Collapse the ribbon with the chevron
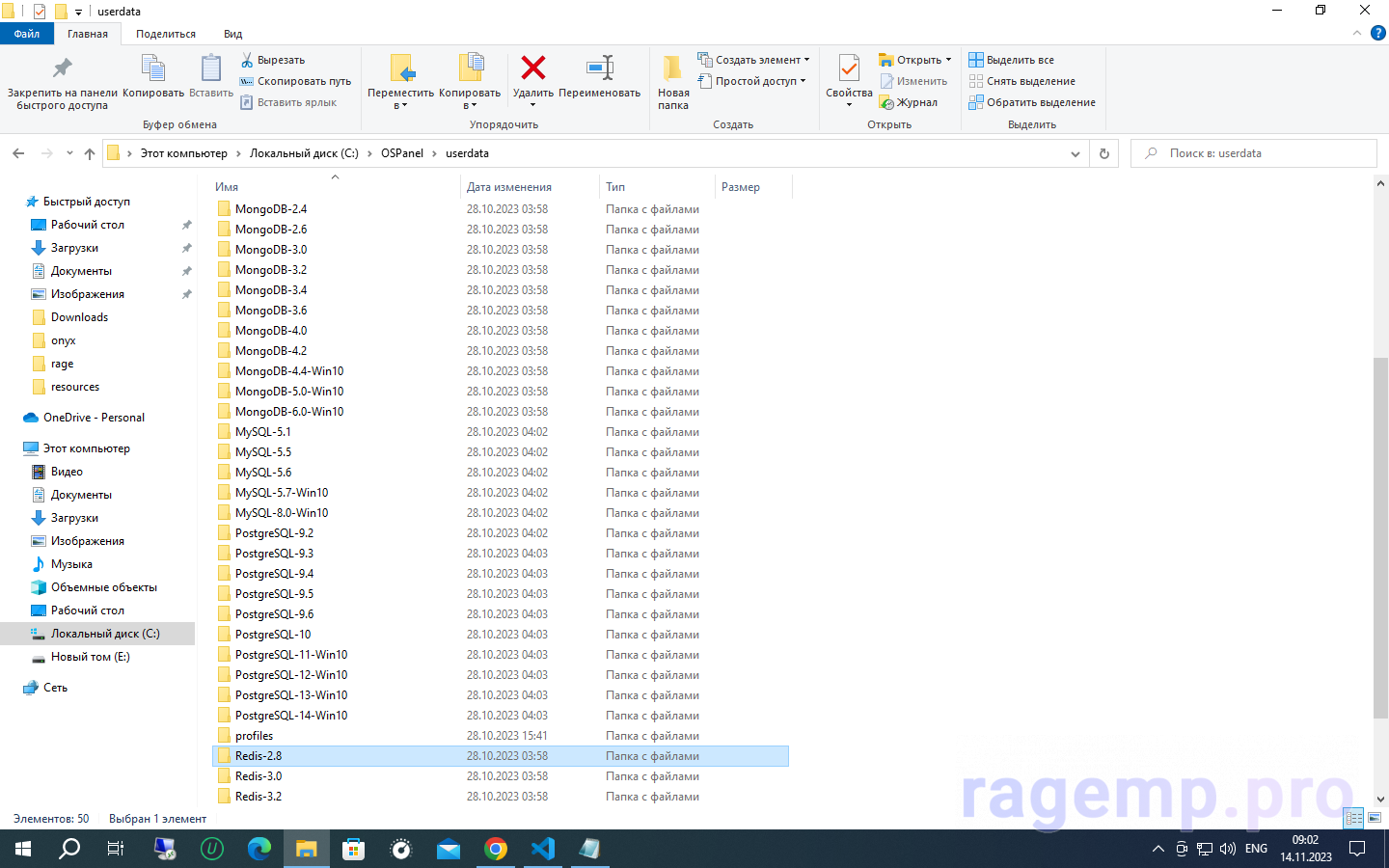The image size is (1389, 868). coord(1357,33)
